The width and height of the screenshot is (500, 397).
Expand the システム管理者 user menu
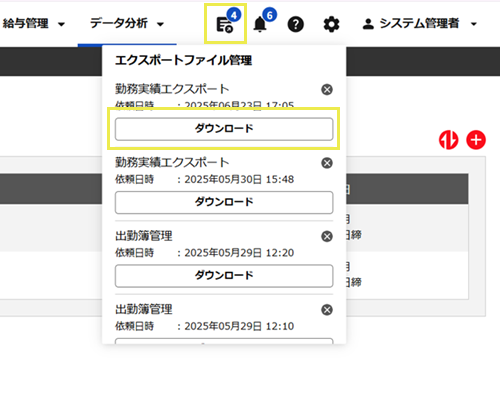coord(419,24)
